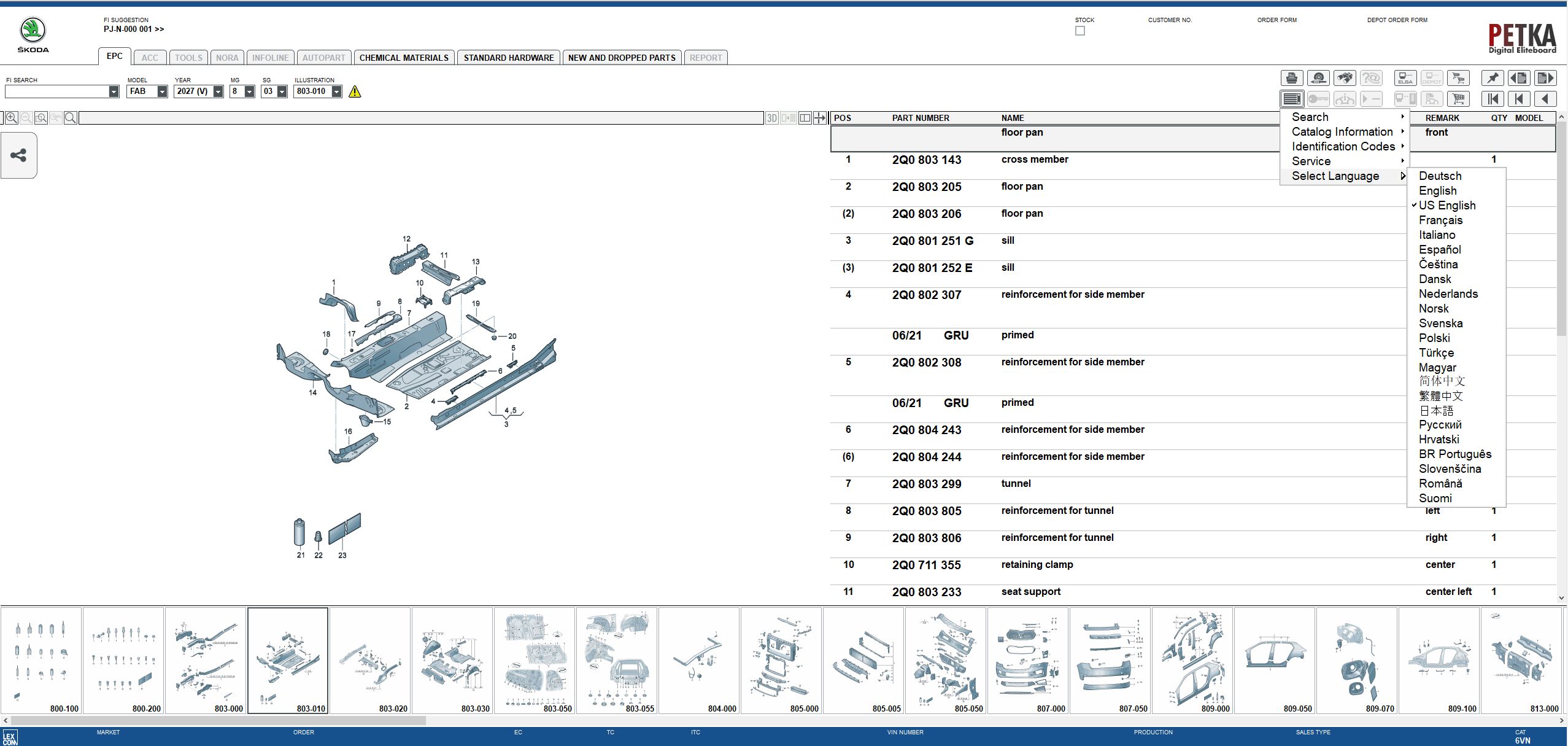Open the single shopping cart icon

[1458, 99]
